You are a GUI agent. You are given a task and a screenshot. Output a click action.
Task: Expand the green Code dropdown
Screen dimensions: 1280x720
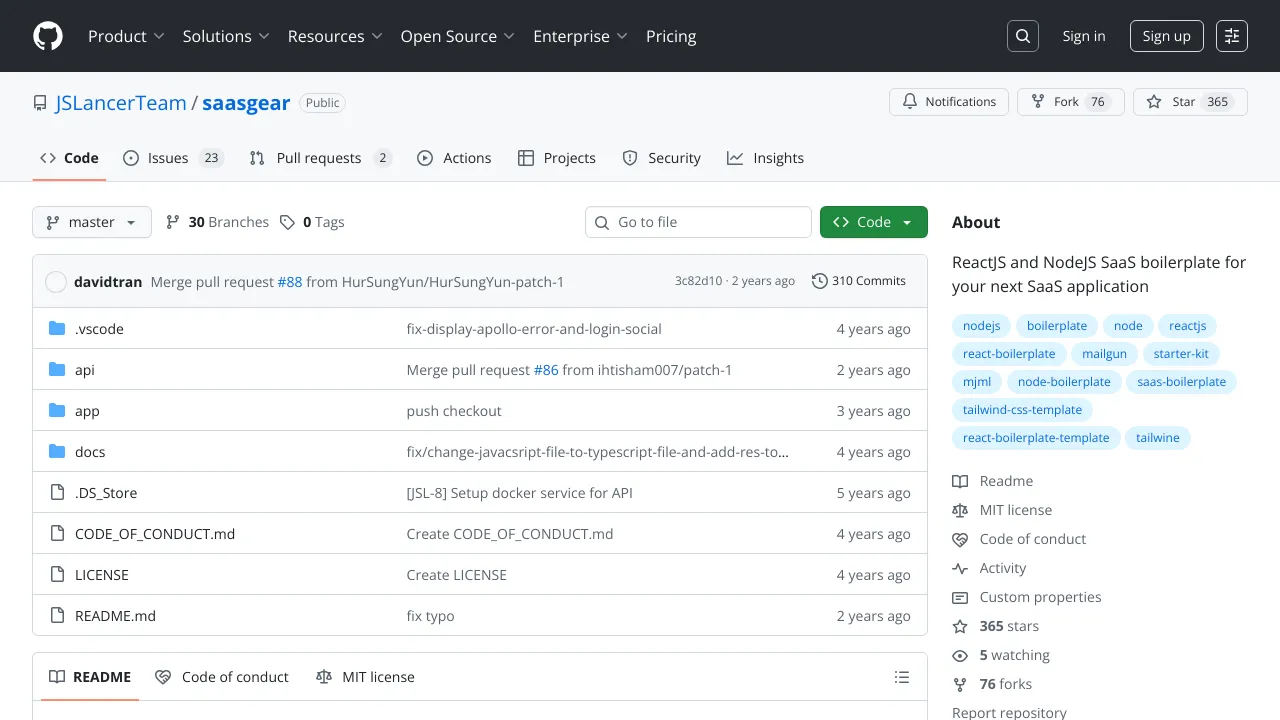tap(873, 222)
